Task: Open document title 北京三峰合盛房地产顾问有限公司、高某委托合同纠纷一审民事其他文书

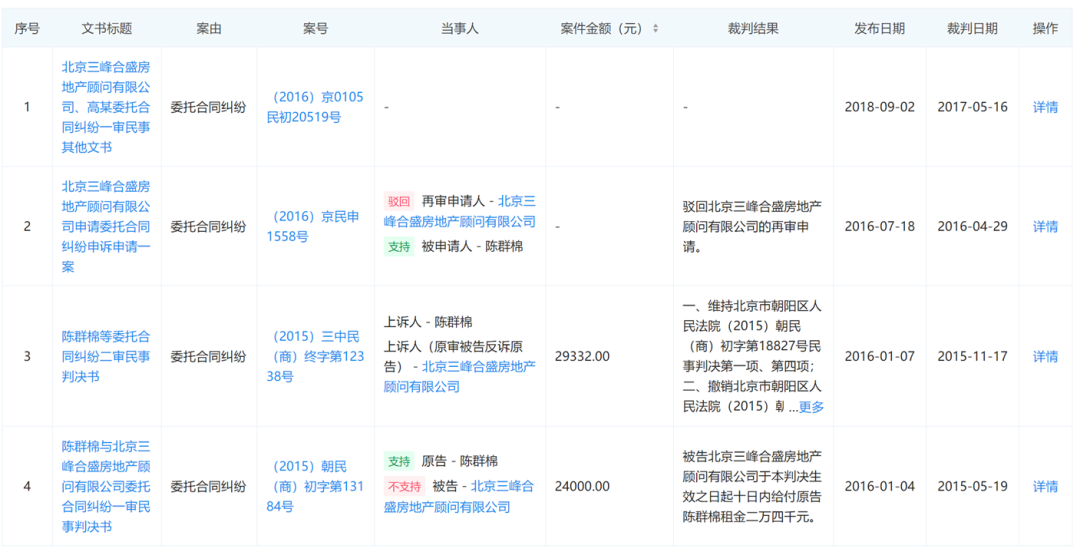Action: [106, 107]
